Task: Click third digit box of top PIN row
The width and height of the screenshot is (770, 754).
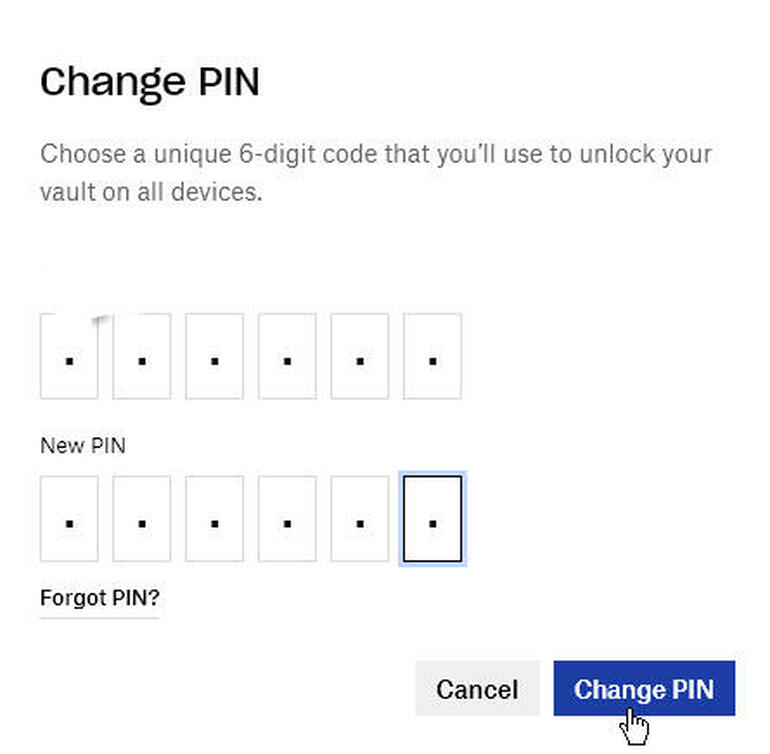Action: 214,356
